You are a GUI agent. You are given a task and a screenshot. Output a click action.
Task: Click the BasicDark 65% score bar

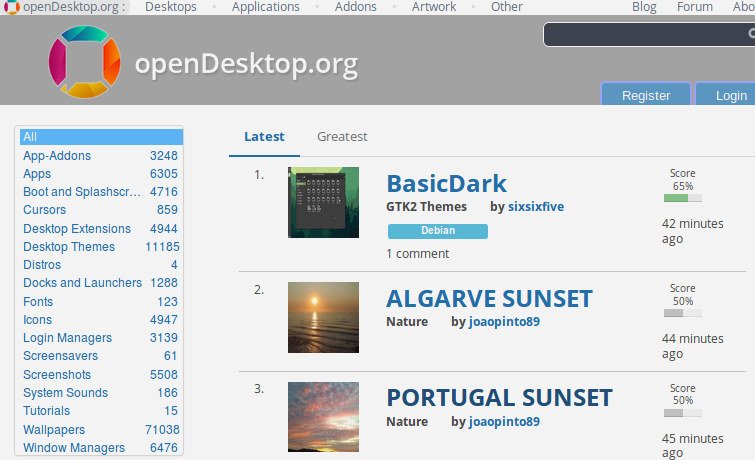[682, 198]
